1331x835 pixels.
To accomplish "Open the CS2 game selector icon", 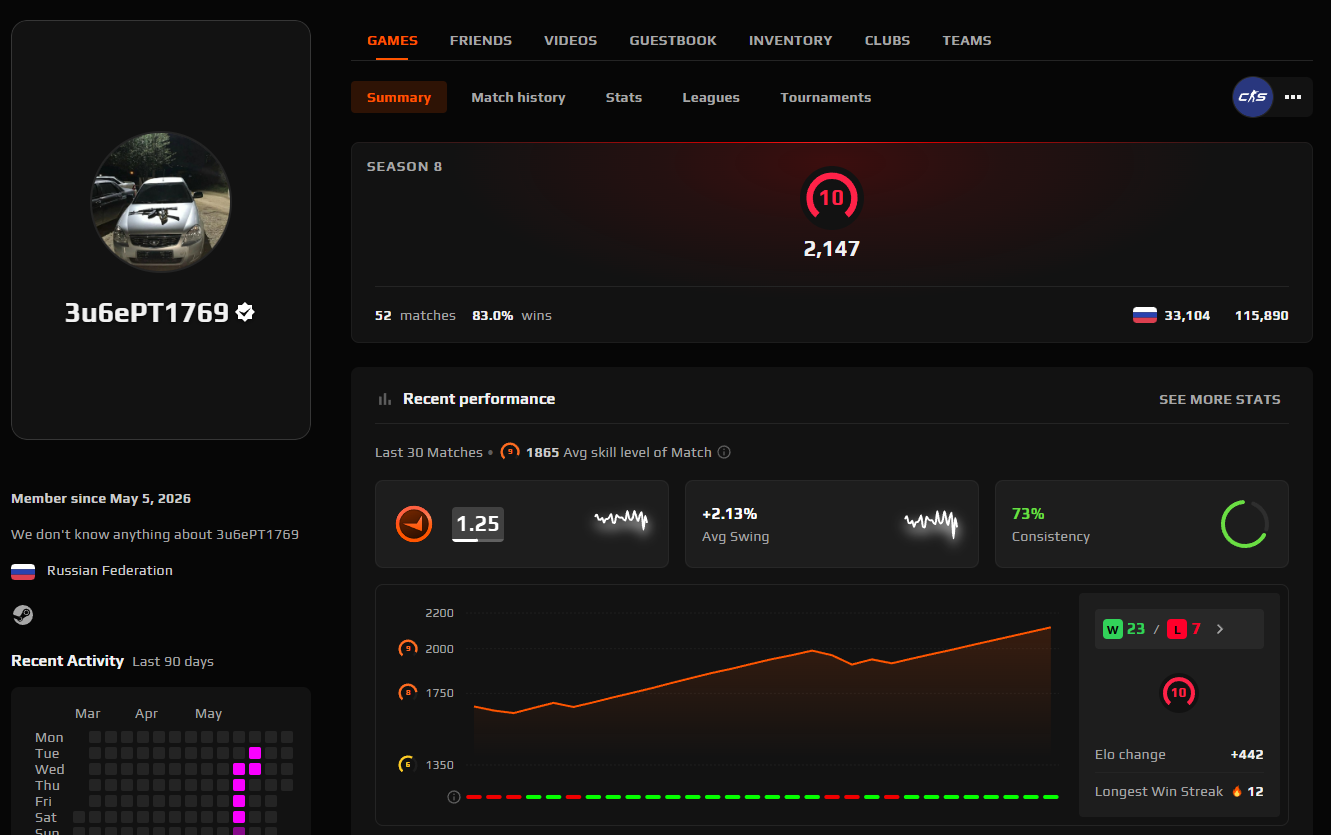I will (x=1253, y=97).
